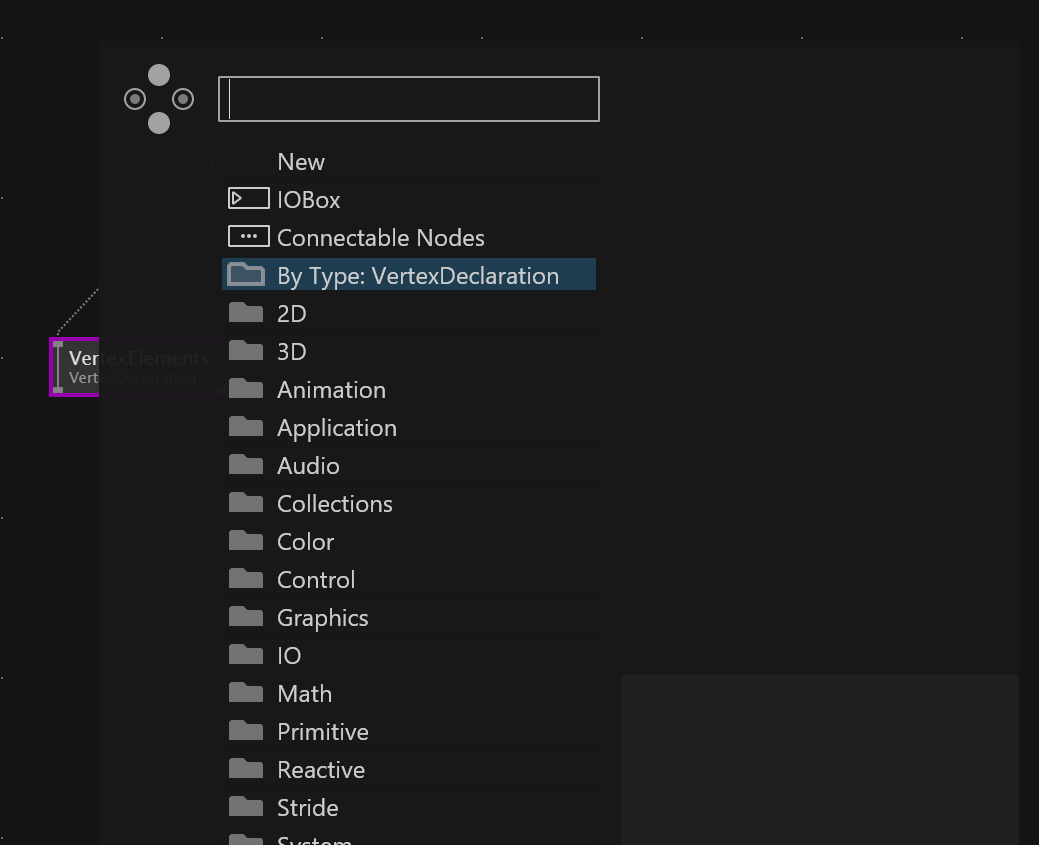Expand the Collections category
The width and height of the screenshot is (1039, 845).
(334, 504)
